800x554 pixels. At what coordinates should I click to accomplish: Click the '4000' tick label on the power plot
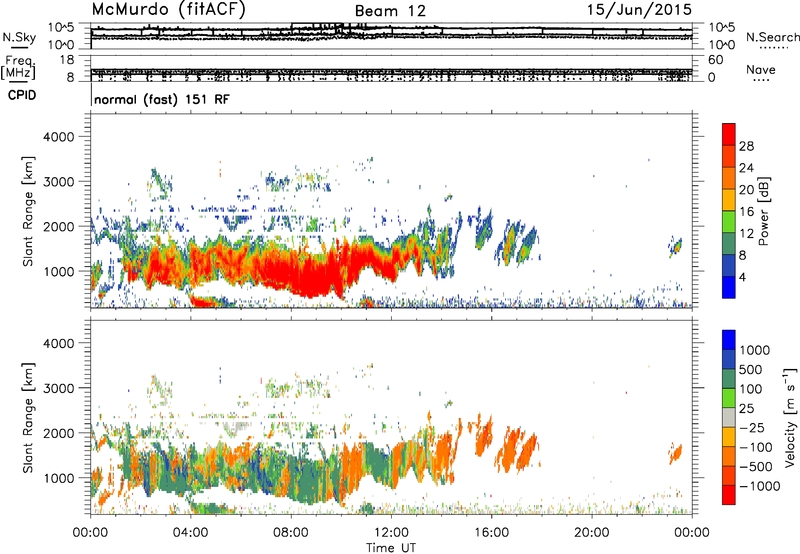[59, 137]
